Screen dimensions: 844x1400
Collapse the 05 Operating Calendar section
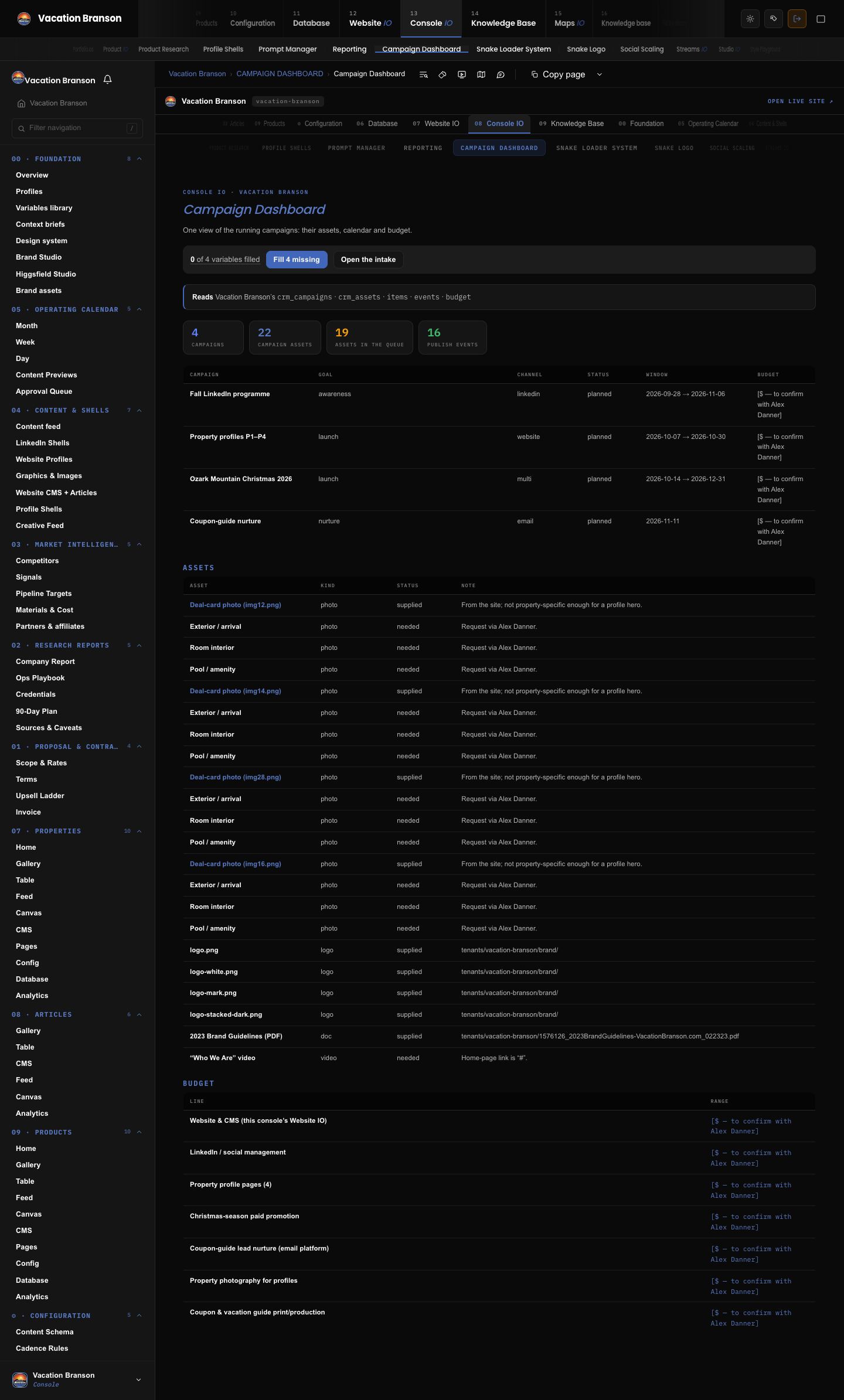click(139, 309)
